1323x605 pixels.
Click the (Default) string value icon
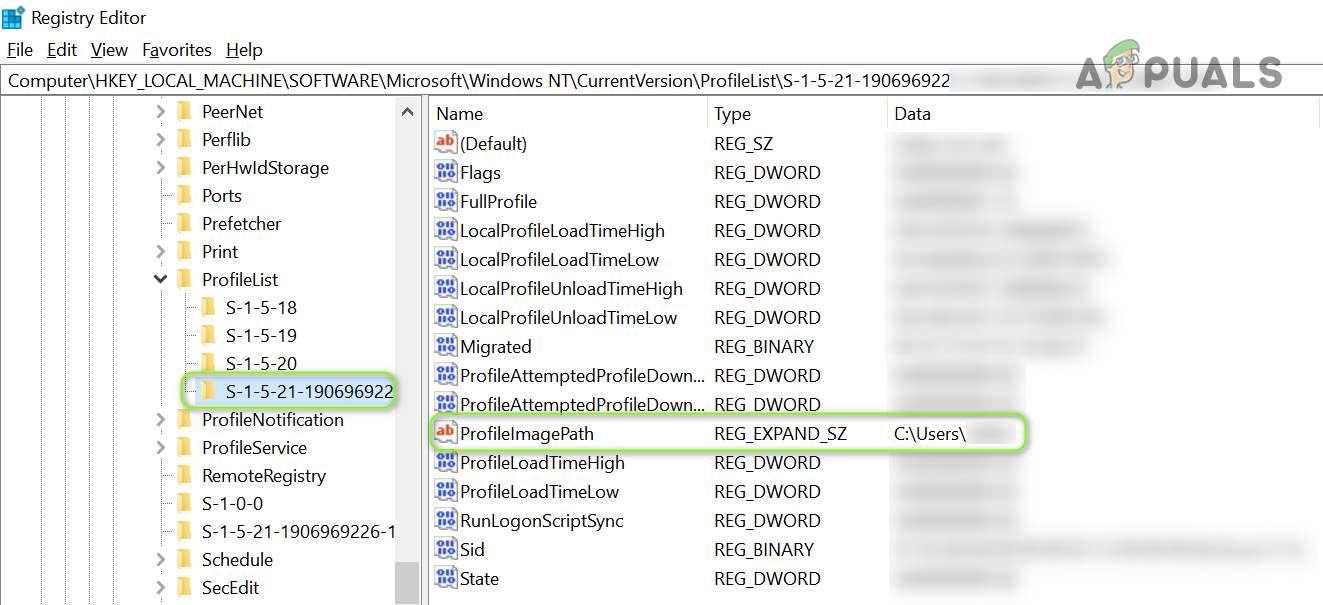[445, 143]
